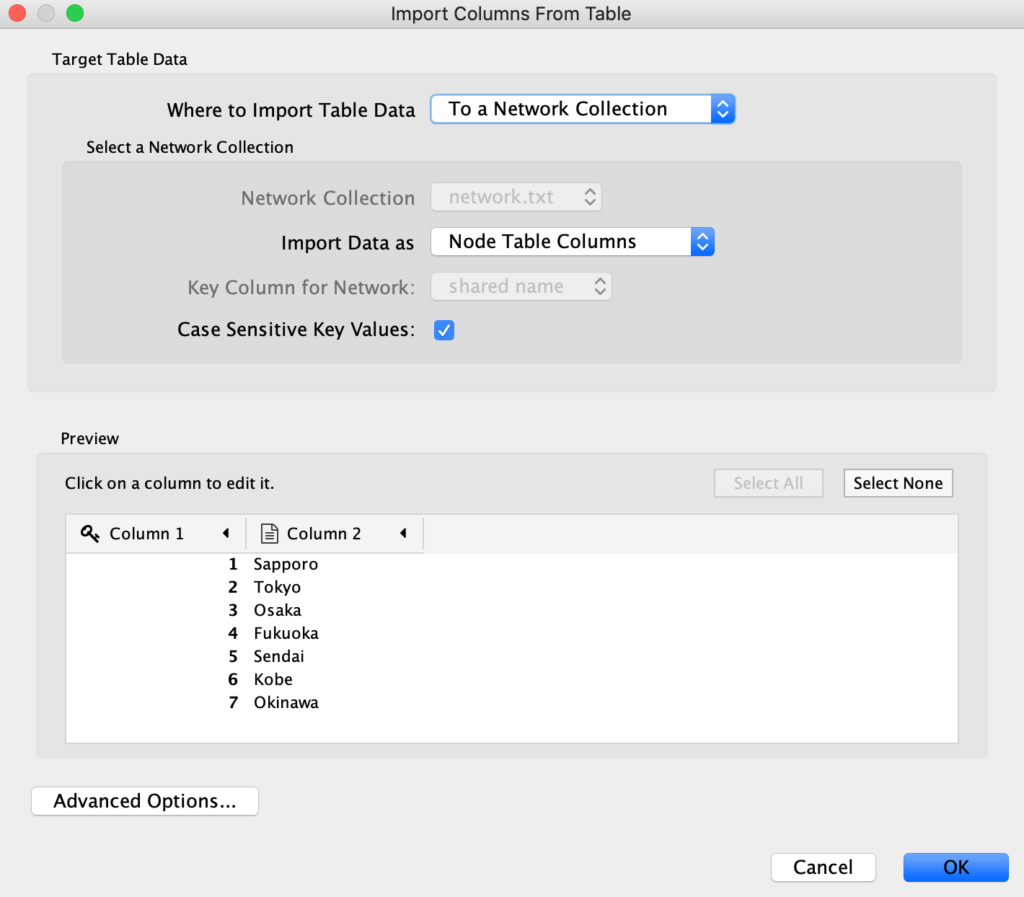The height and width of the screenshot is (897, 1024).
Task: Open Where to Import Table Data dropdown
Action: 583,109
